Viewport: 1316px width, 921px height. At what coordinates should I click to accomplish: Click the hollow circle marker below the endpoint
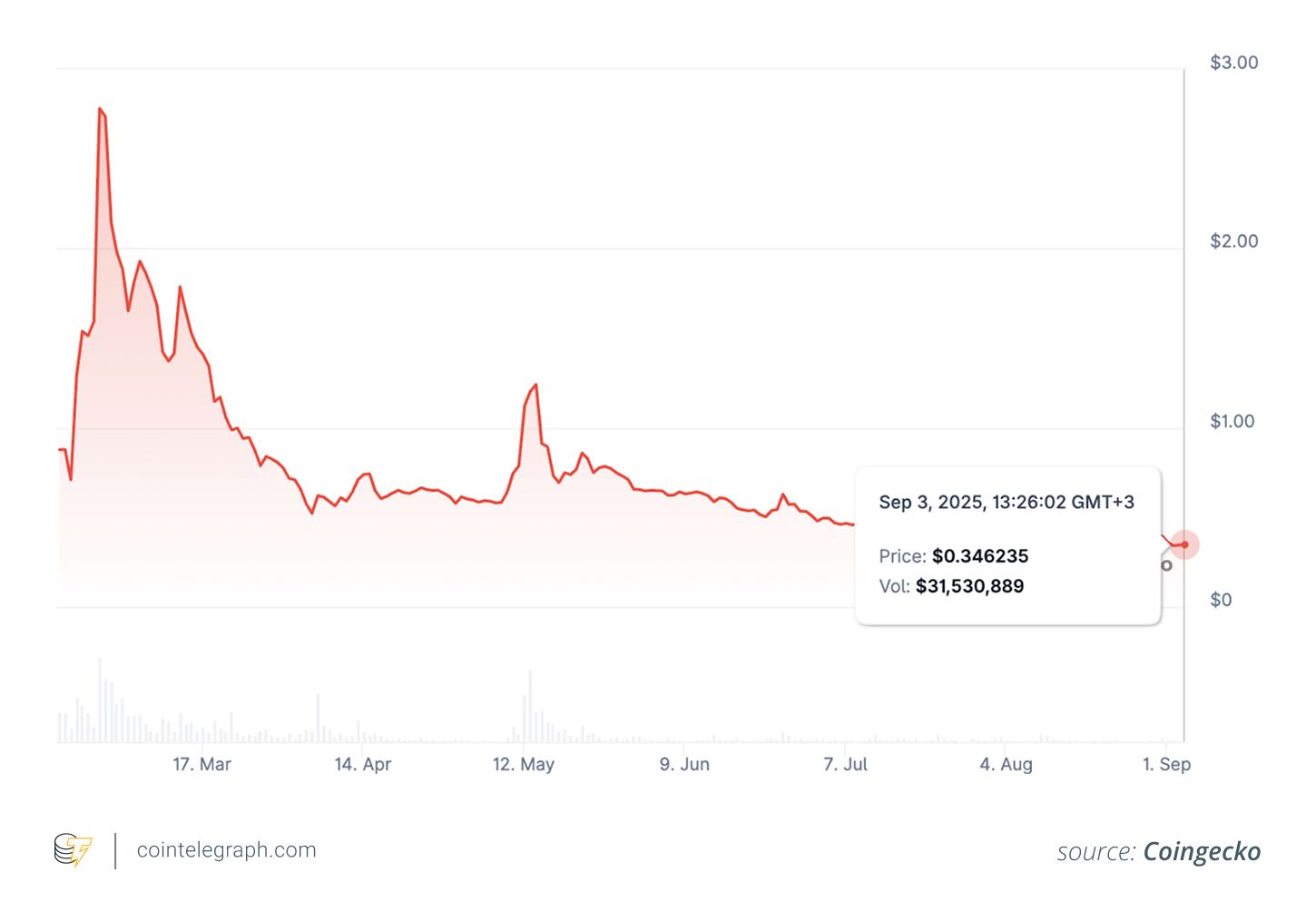coord(1165,564)
